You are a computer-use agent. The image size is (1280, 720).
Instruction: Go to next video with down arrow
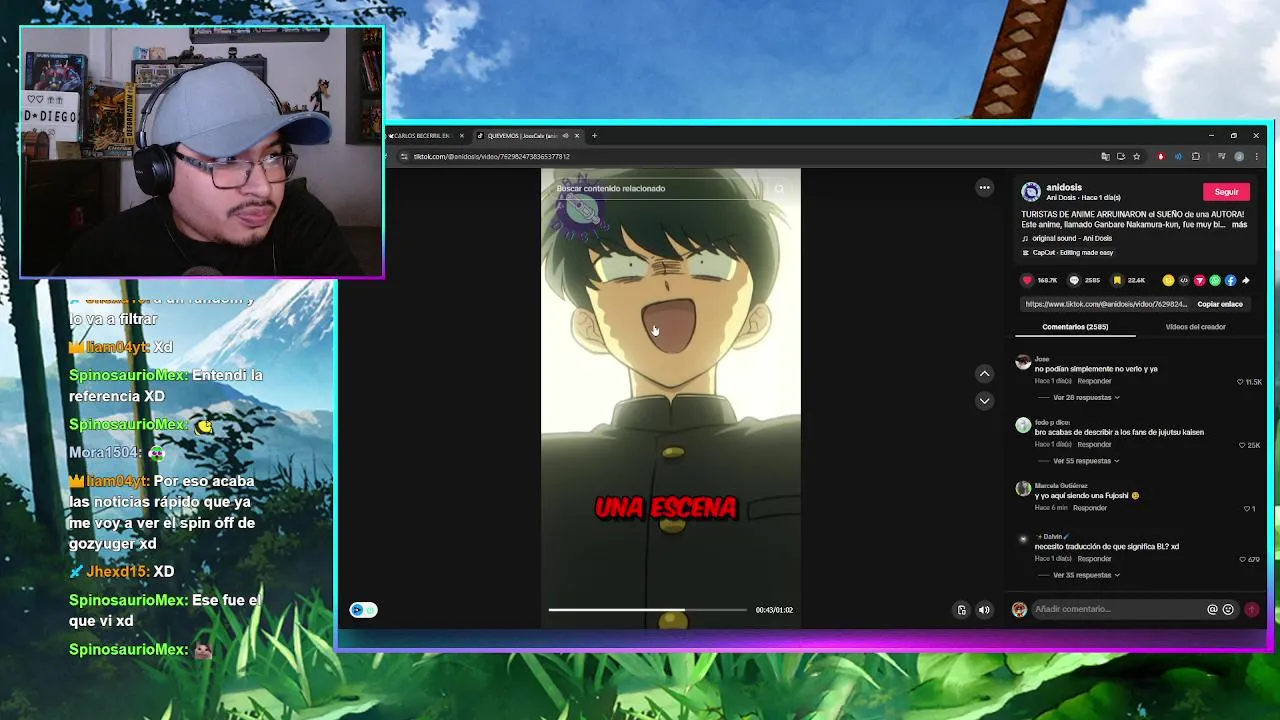(984, 401)
